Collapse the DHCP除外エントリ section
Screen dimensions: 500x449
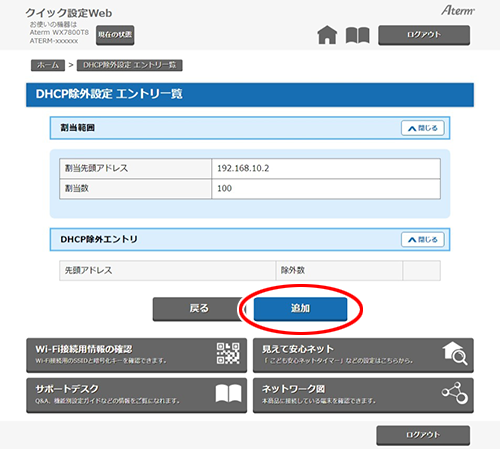pos(423,240)
